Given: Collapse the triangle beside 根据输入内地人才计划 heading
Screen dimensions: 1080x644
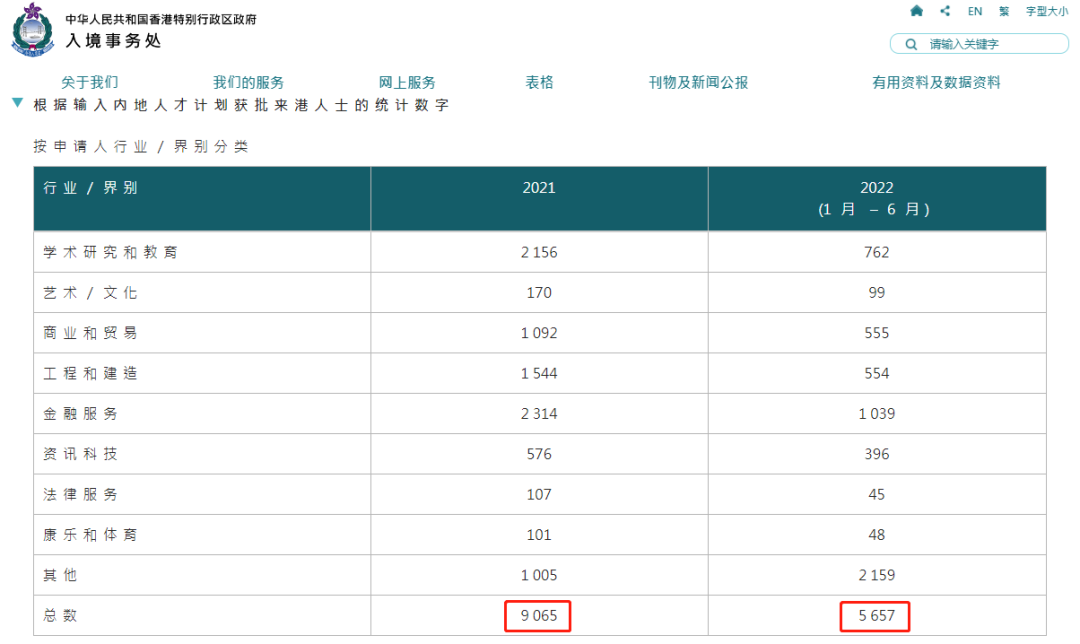Looking at the screenshot, I should (x=17, y=103).
